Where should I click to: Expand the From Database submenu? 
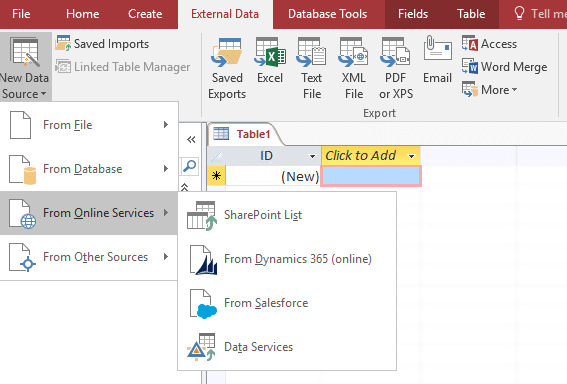[89, 169]
